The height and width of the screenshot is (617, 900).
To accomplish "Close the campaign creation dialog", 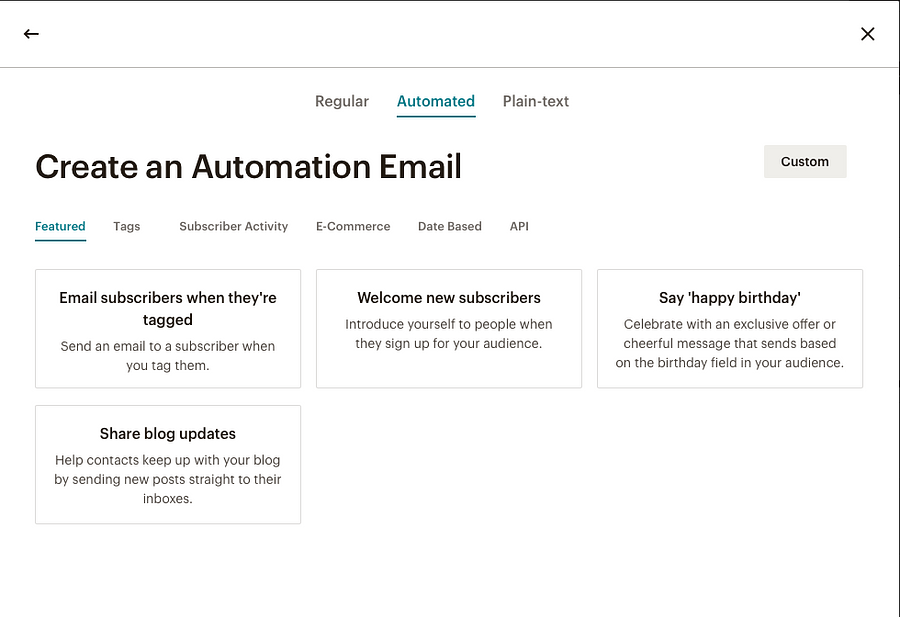I will click(x=867, y=34).
